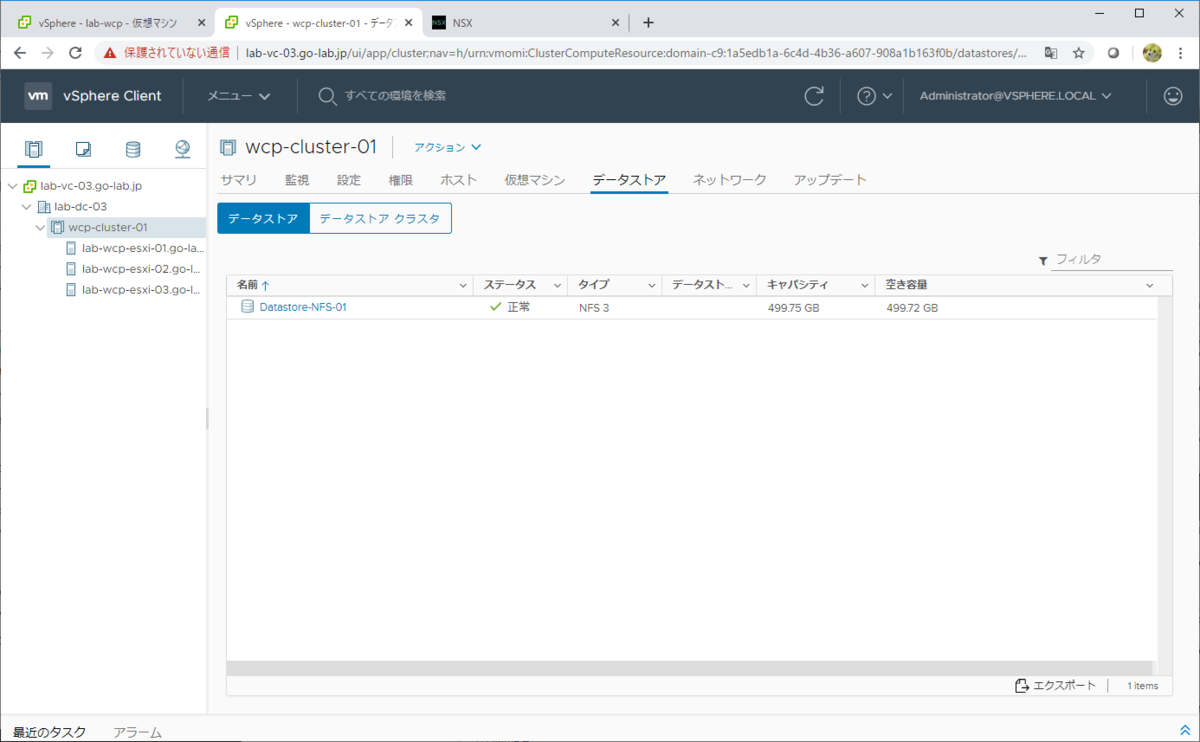Open the アクション dropdown
1200x742 pixels.
click(x=448, y=147)
